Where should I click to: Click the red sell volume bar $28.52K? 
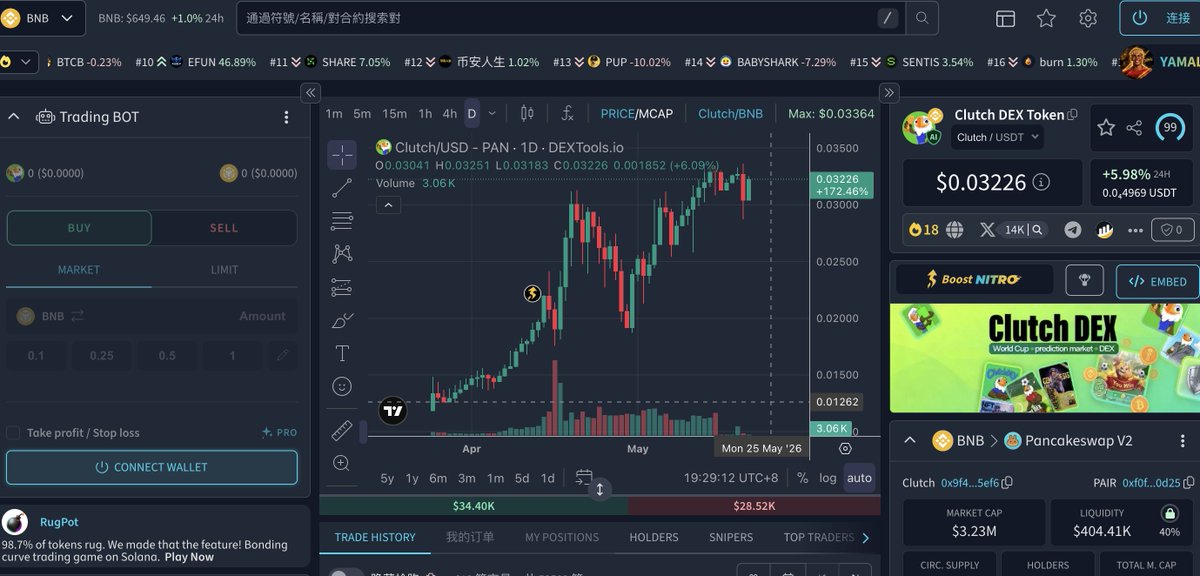(754, 506)
